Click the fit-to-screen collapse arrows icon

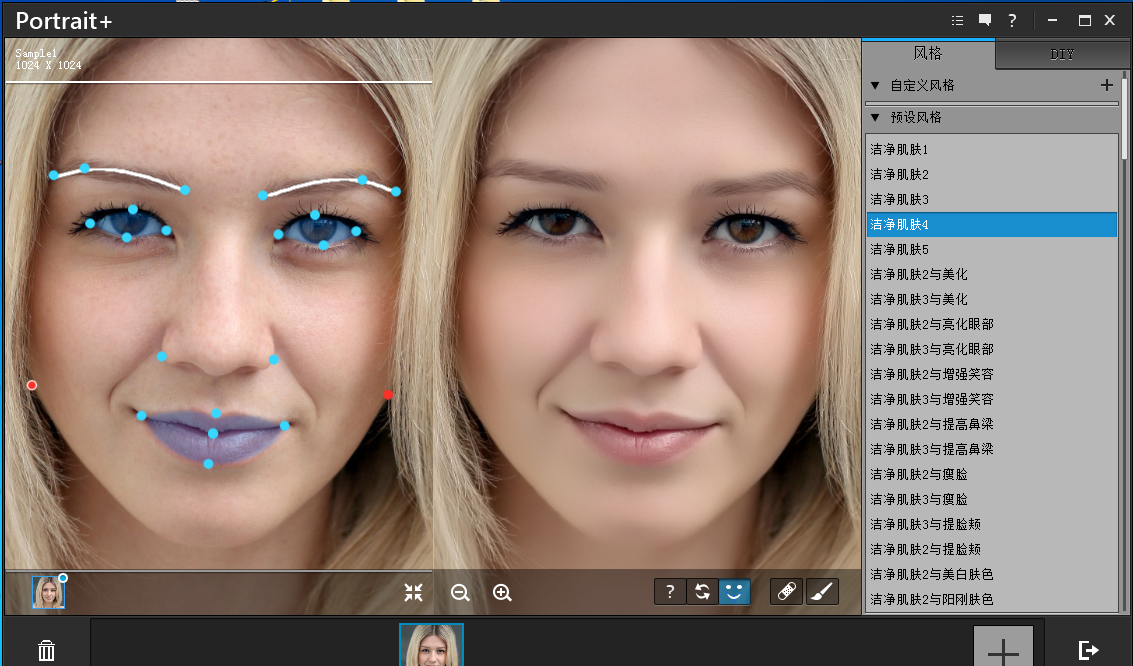[x=413, y=592]
